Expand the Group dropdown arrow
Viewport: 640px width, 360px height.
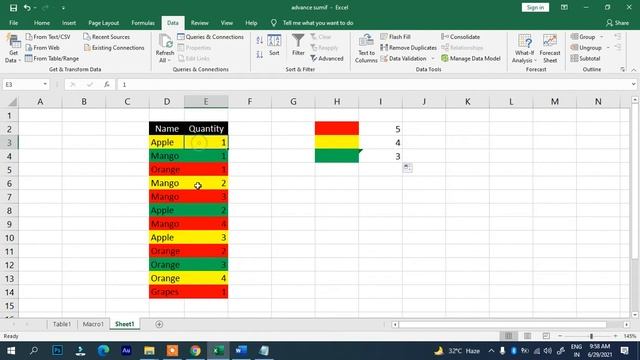click(602, 37)
